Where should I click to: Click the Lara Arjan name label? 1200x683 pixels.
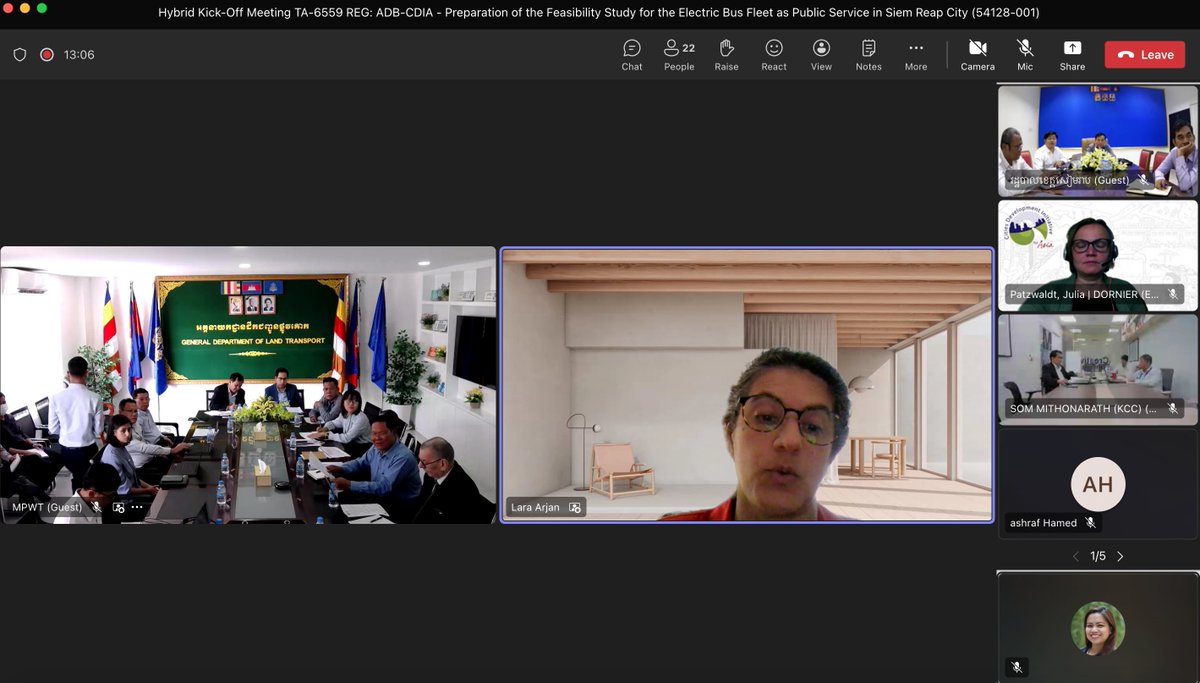click(x=534, y=507)
